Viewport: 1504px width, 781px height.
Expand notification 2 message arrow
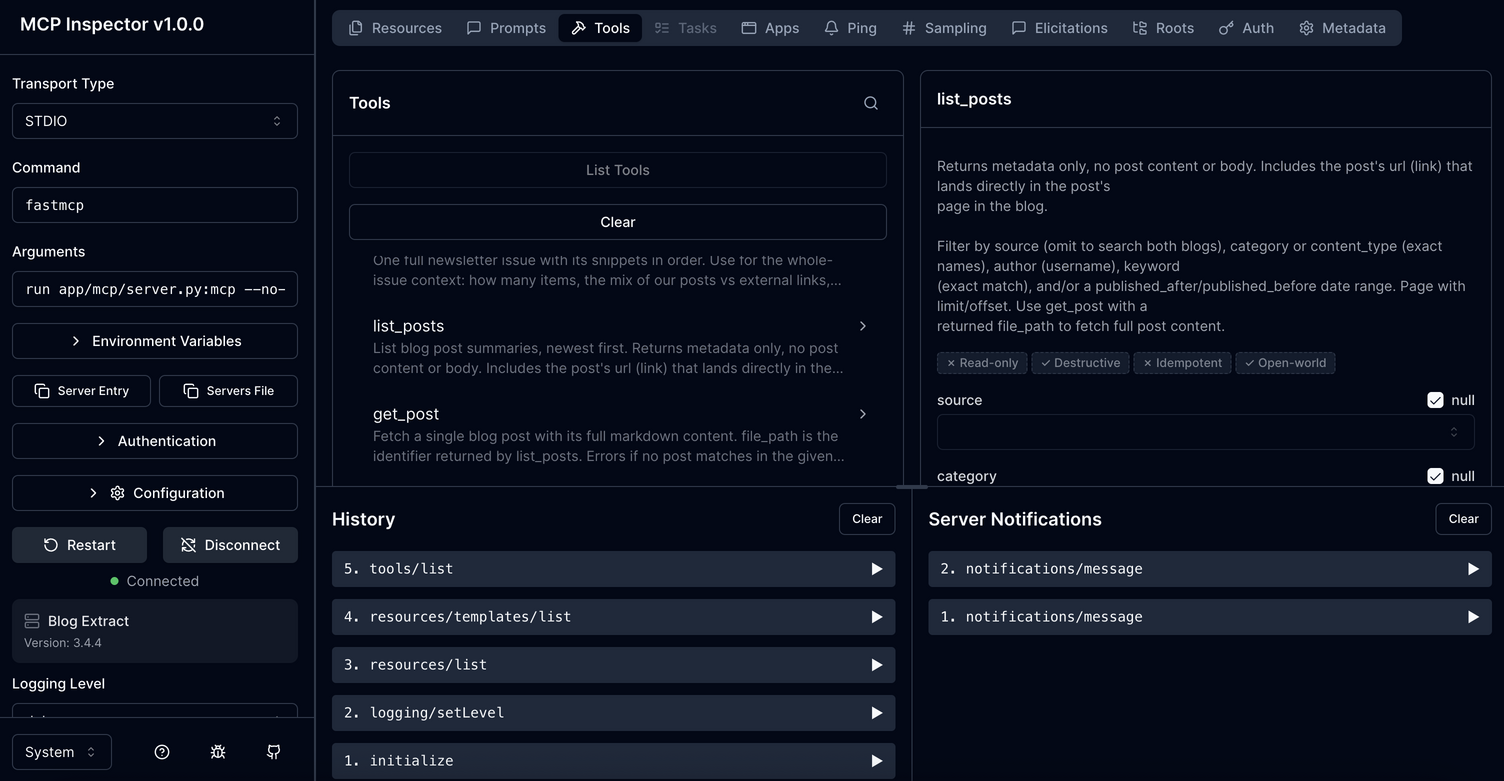pos(1472,569)
